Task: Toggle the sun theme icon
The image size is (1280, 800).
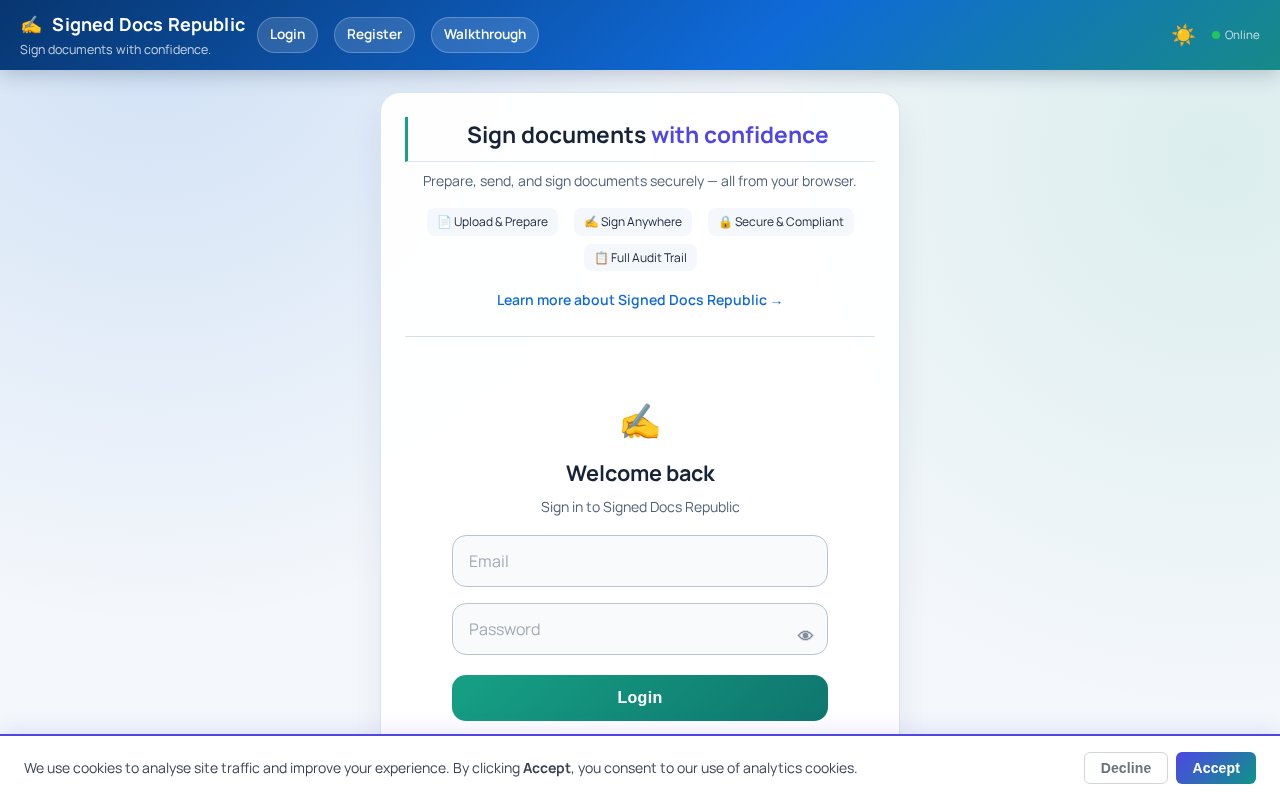Action: coord(1183,35)
